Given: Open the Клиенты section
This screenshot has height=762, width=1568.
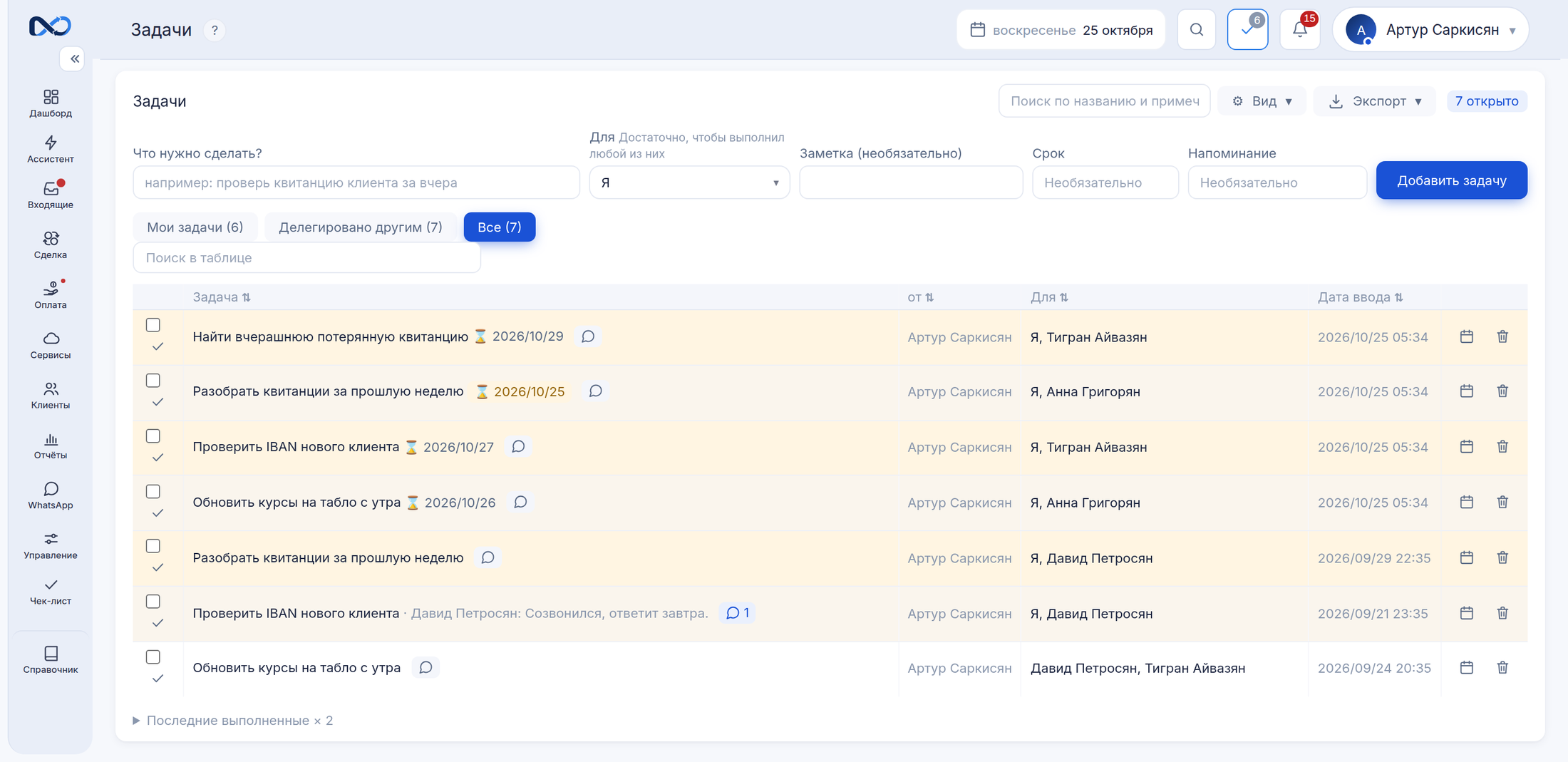Looking at the screenshot, I should pos(51,395).
